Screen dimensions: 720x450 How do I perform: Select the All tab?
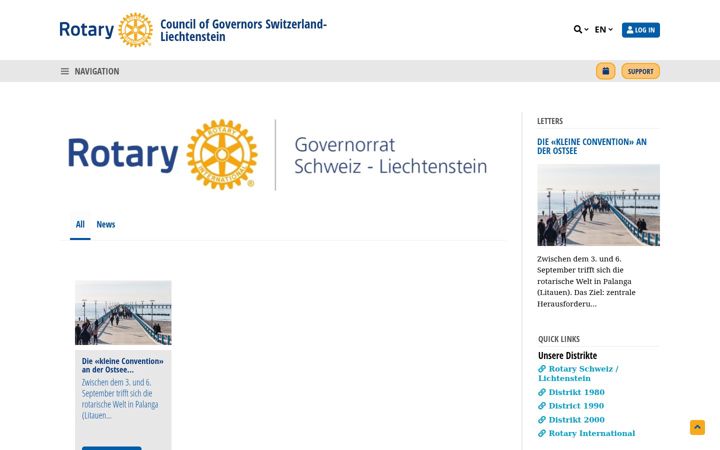click(x=80, y=225)
